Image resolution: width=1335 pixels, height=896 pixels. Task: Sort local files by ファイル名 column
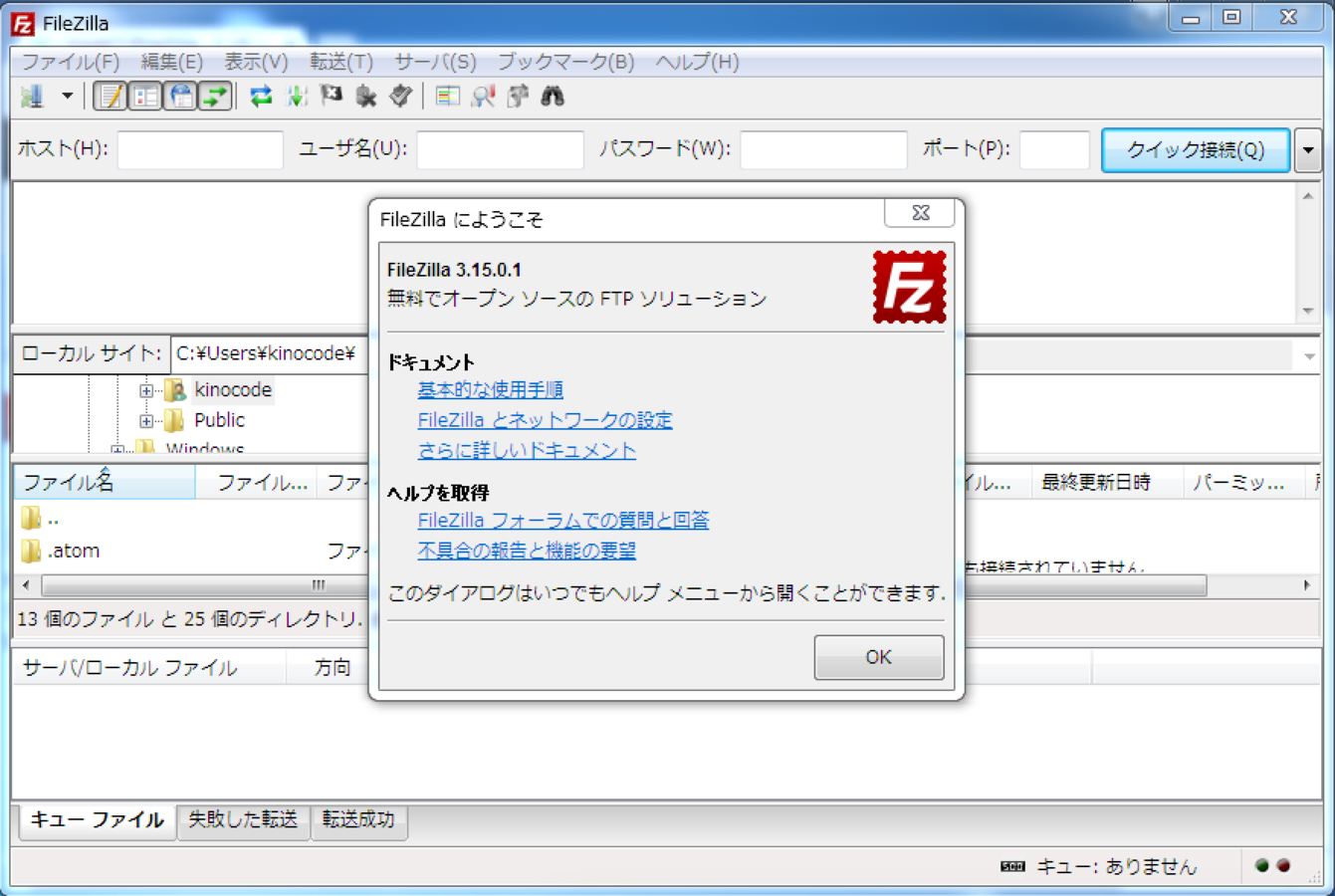tap(105, 483)
